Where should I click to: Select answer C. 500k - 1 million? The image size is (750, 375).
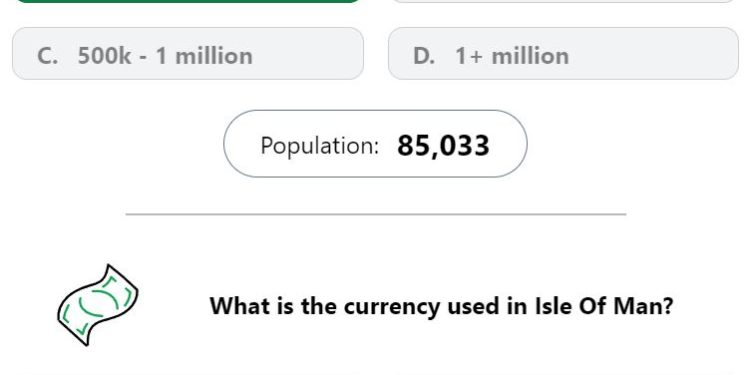coord(188,54)
